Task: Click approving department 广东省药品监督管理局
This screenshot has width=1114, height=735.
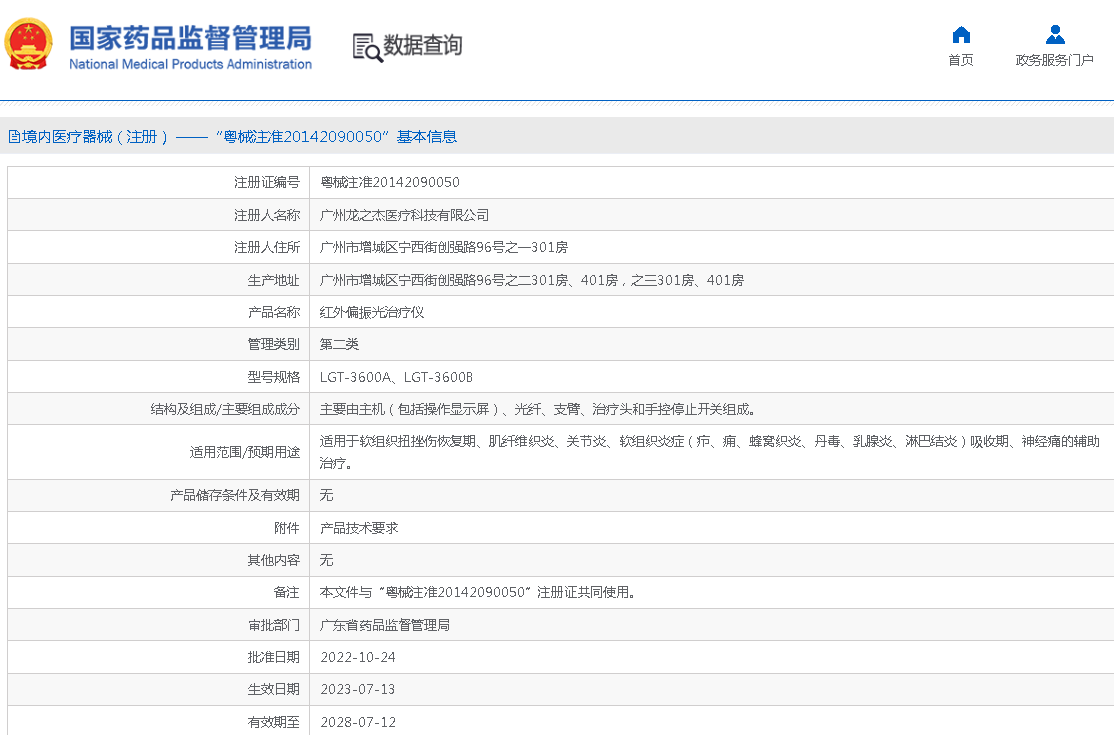Action: point(384,625)
